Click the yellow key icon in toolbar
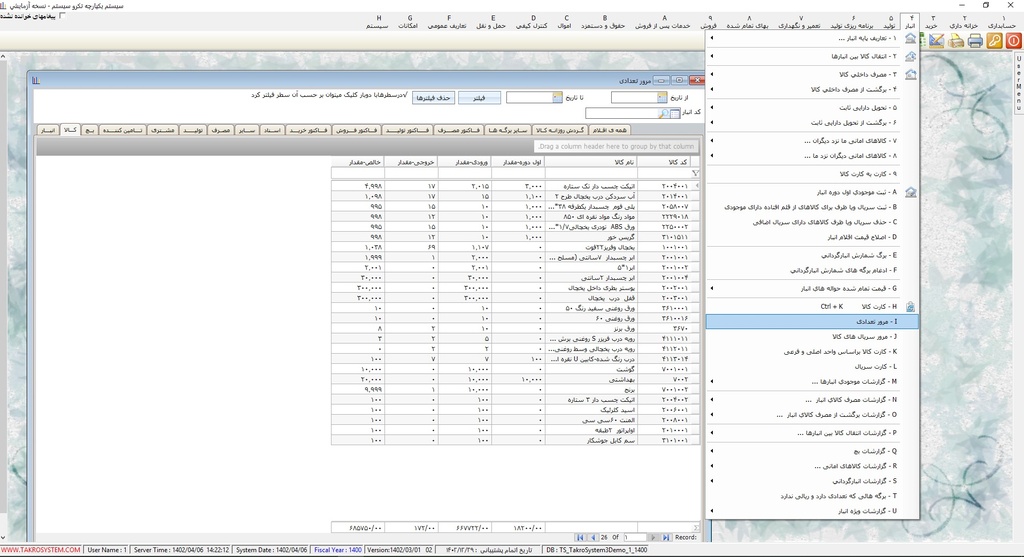The height and width of the screenshot is (557, 1024). click(994, 40)
